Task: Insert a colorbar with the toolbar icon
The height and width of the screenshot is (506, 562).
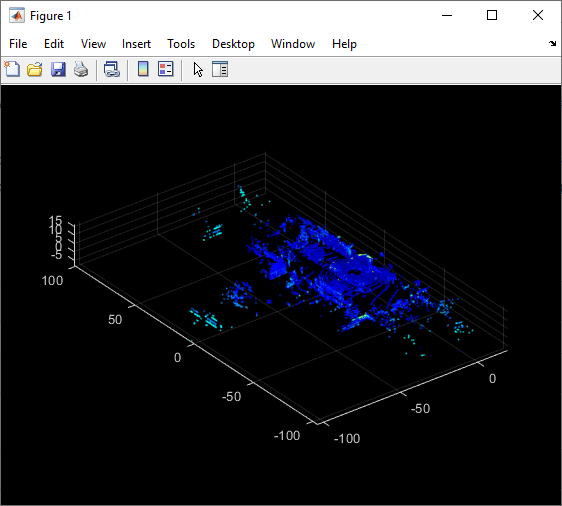Action: (x=143, y=69)
